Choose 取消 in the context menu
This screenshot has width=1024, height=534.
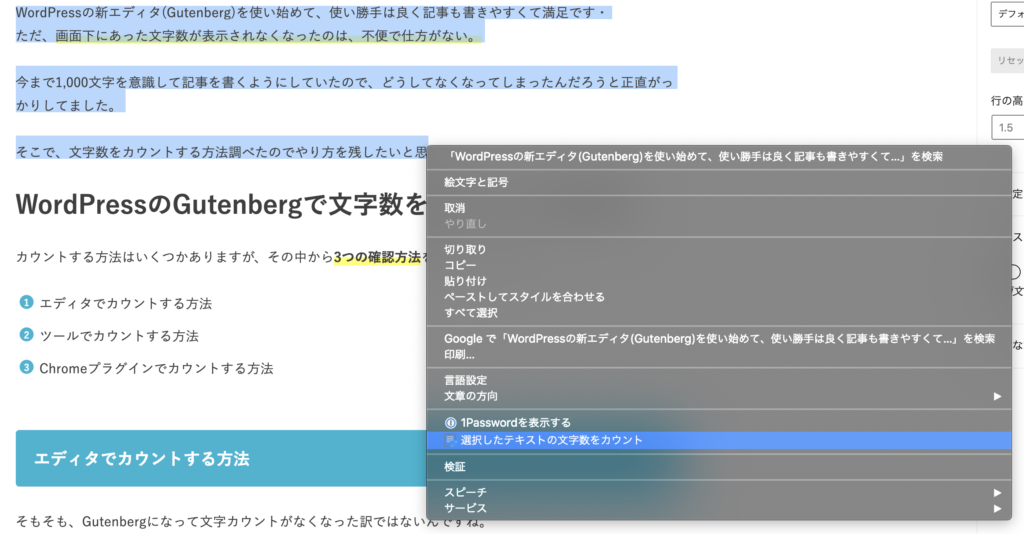pos(718,208)
